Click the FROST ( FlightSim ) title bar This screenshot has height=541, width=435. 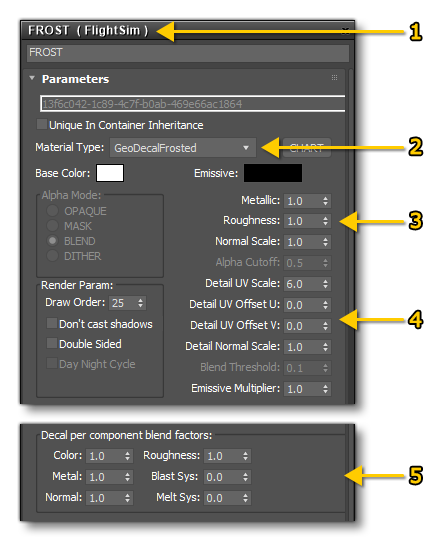click(188, 30)
